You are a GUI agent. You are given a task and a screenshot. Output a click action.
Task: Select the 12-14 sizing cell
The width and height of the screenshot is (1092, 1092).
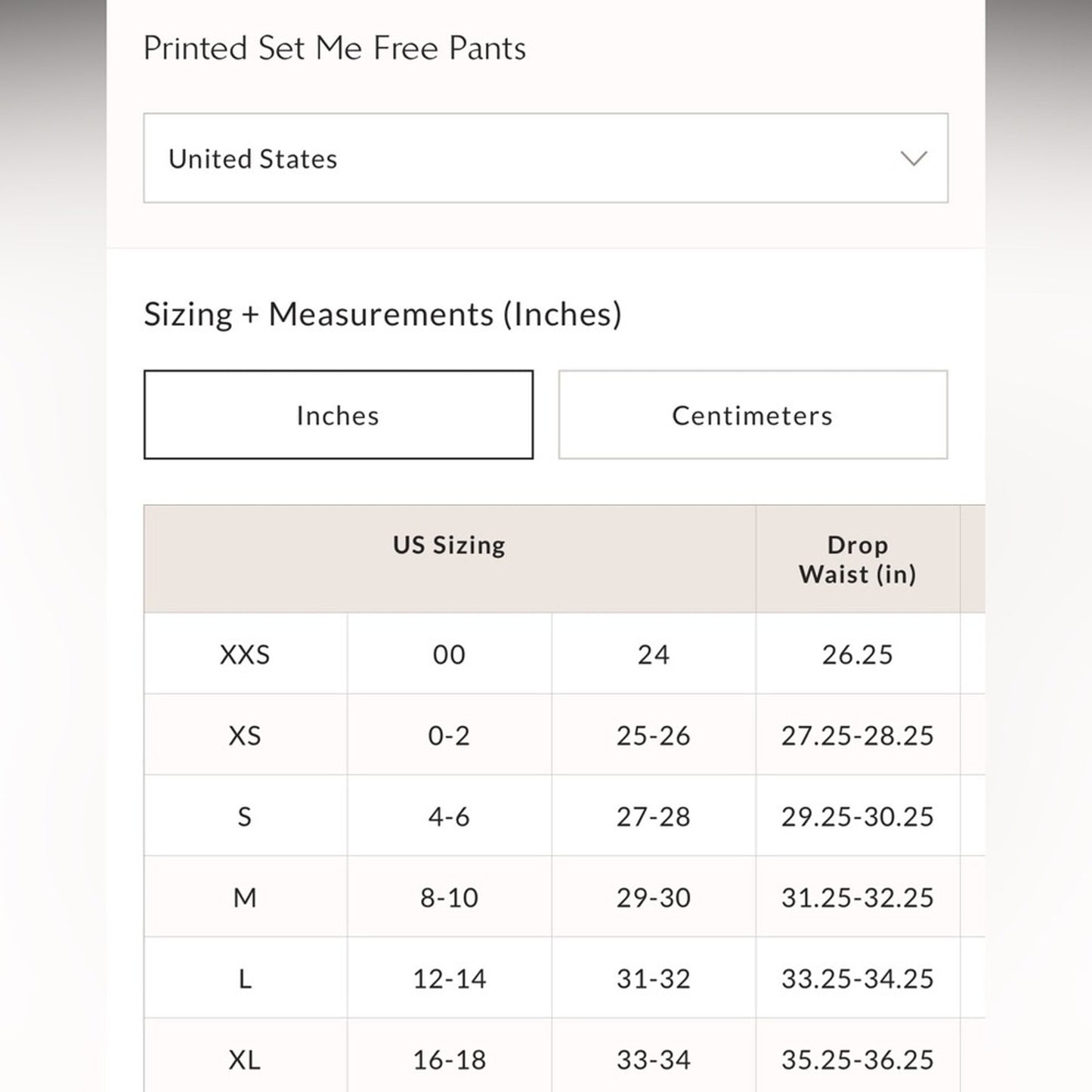pyautogui.click(x=449, y=979)
